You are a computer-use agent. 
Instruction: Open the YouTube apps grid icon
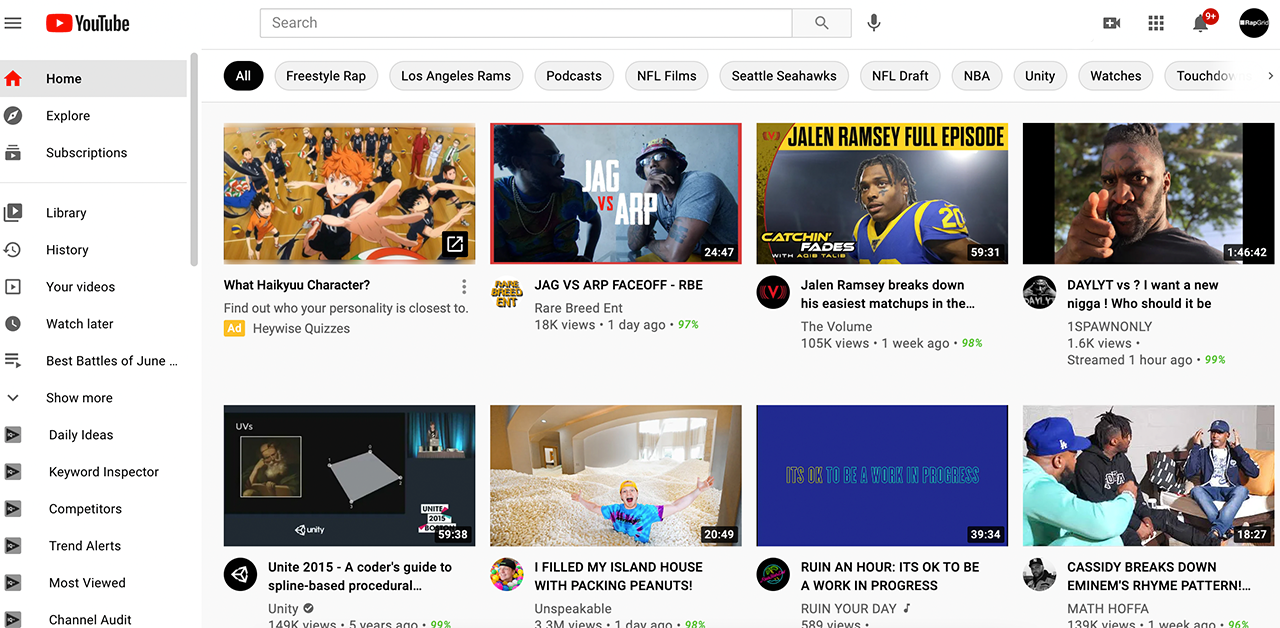(1156, 23)
